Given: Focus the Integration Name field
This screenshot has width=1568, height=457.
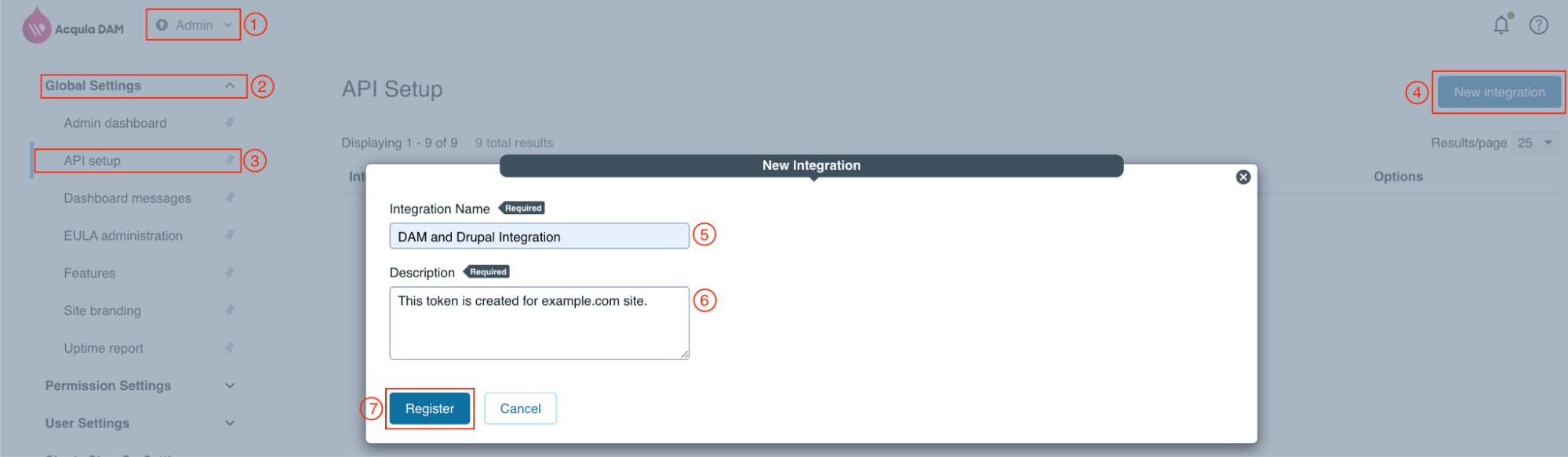Looking at the screenshot, I should click(x=540, y=236).
